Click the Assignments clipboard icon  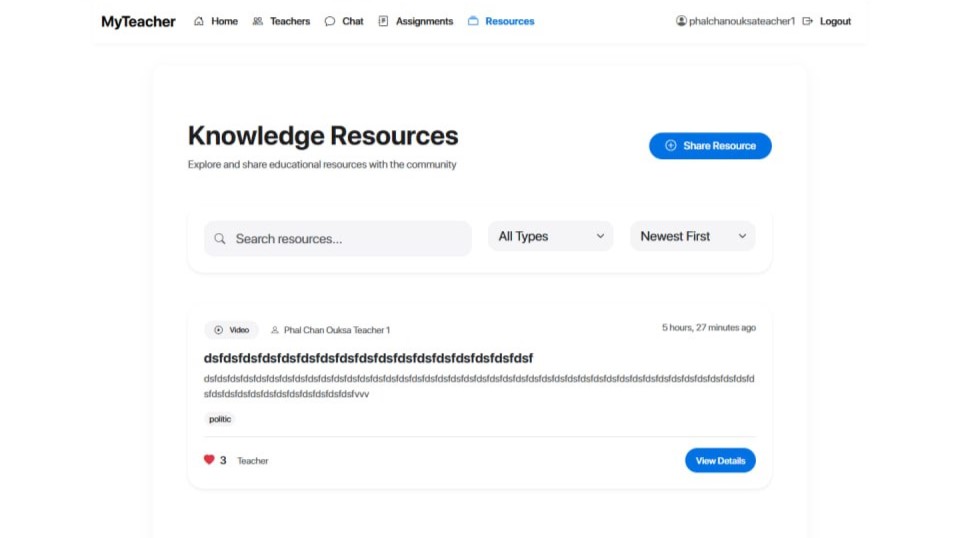[x=383, y=21]
